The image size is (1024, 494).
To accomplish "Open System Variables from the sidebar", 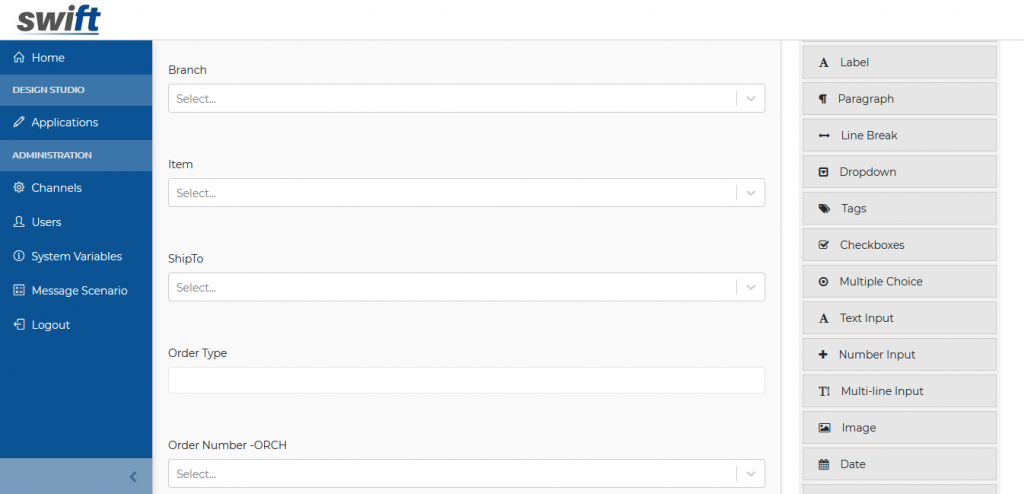I will (76, 256).
